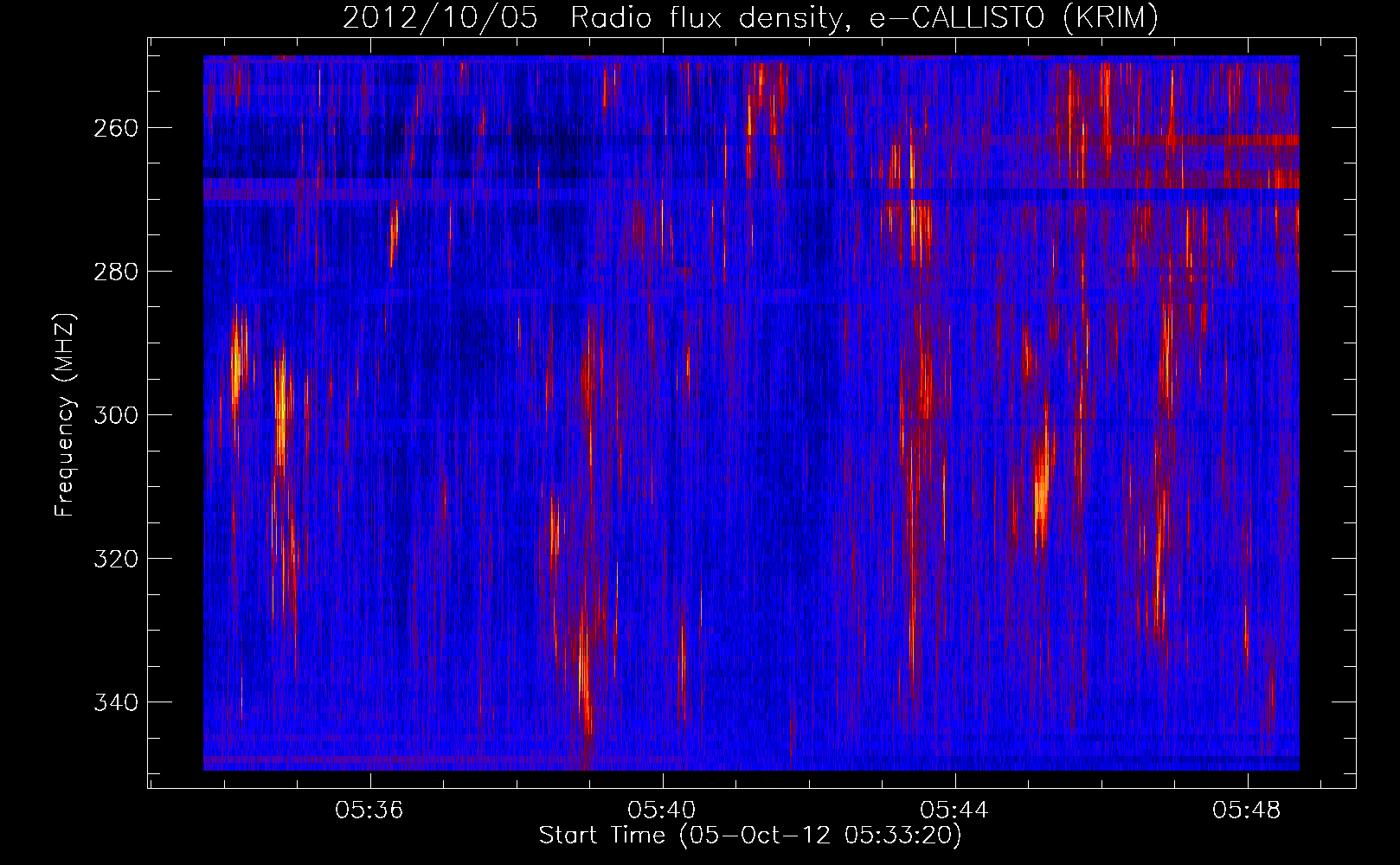Click the y-axis label "Frequency (MHZ)"
Viewport: 1400px width, 865px height.
65,414
